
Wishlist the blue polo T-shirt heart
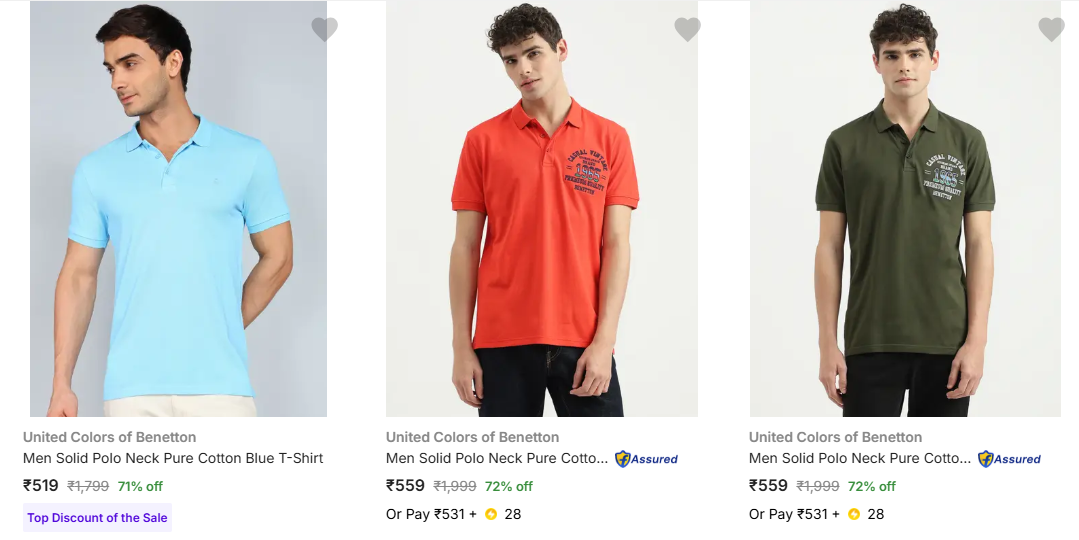coord(324,30)
